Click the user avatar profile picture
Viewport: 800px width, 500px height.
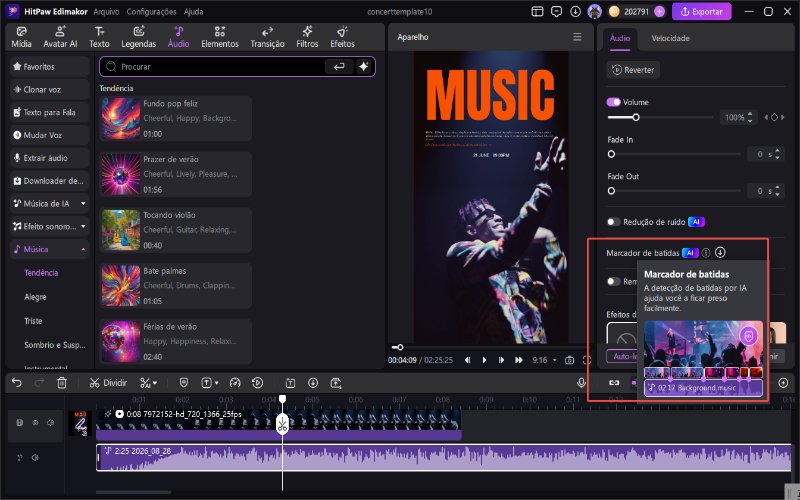[x=594, y=11]
